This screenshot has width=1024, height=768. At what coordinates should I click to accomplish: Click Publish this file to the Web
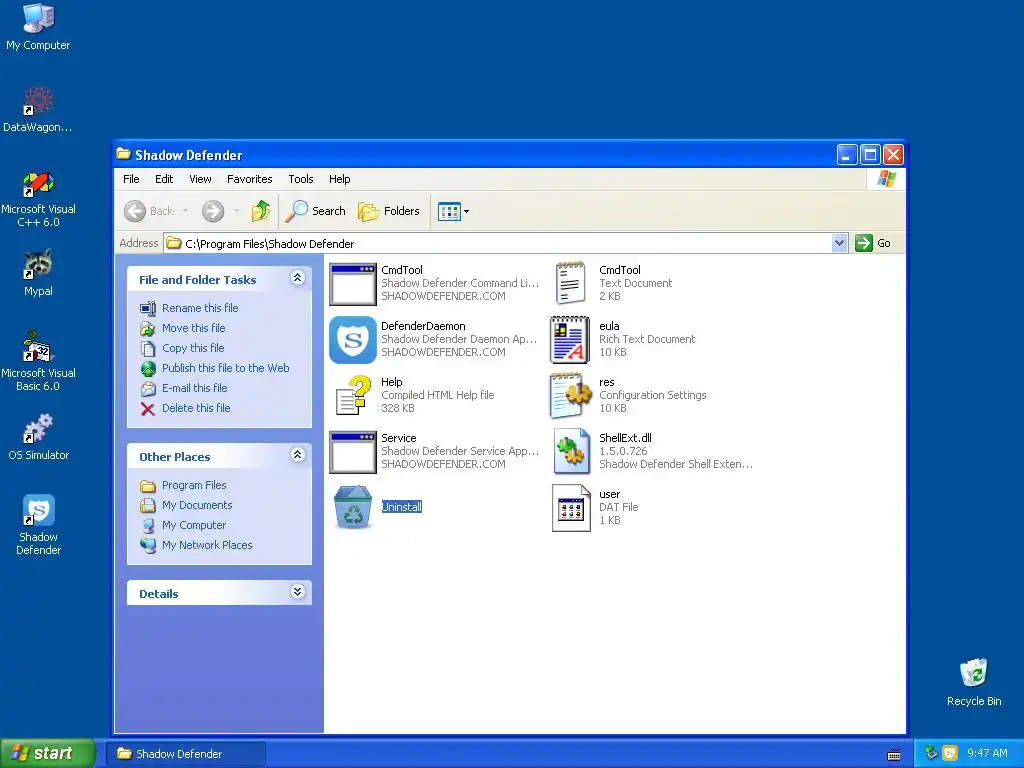pos(225,368)
